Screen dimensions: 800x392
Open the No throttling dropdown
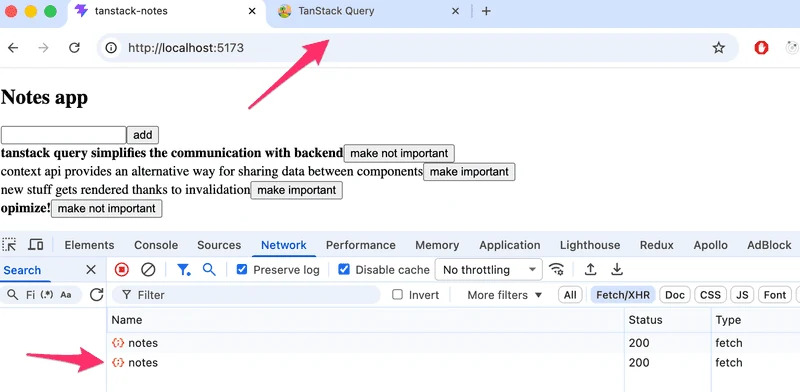488,270
